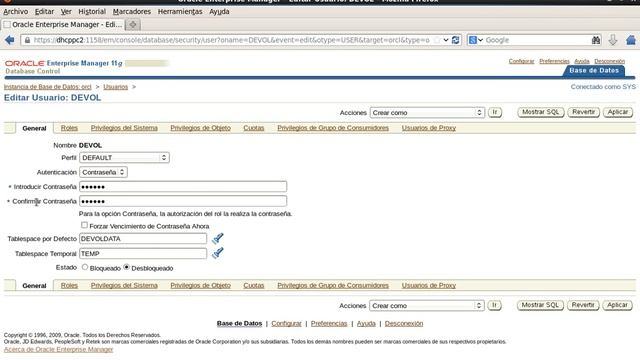This screenshot has height=360, width=640.
Task: Click the Ayuda link at top right
Action: pyautogui.click(x=582, y=61)
